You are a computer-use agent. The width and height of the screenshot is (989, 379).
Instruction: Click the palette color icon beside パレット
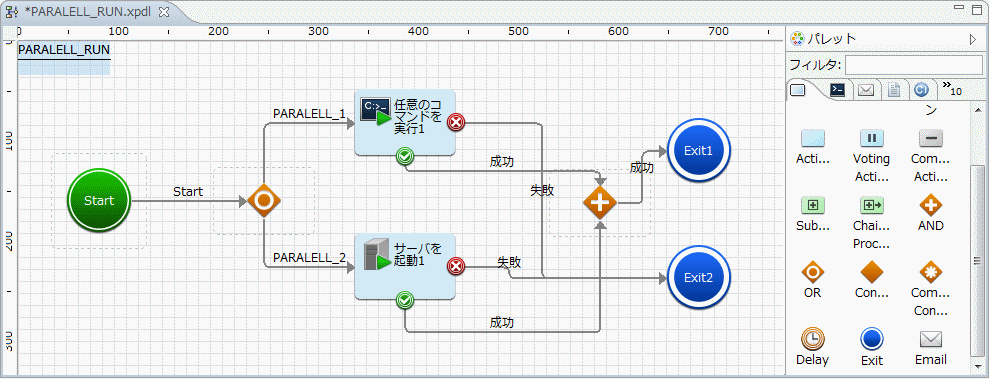click(x=797, y=39)
